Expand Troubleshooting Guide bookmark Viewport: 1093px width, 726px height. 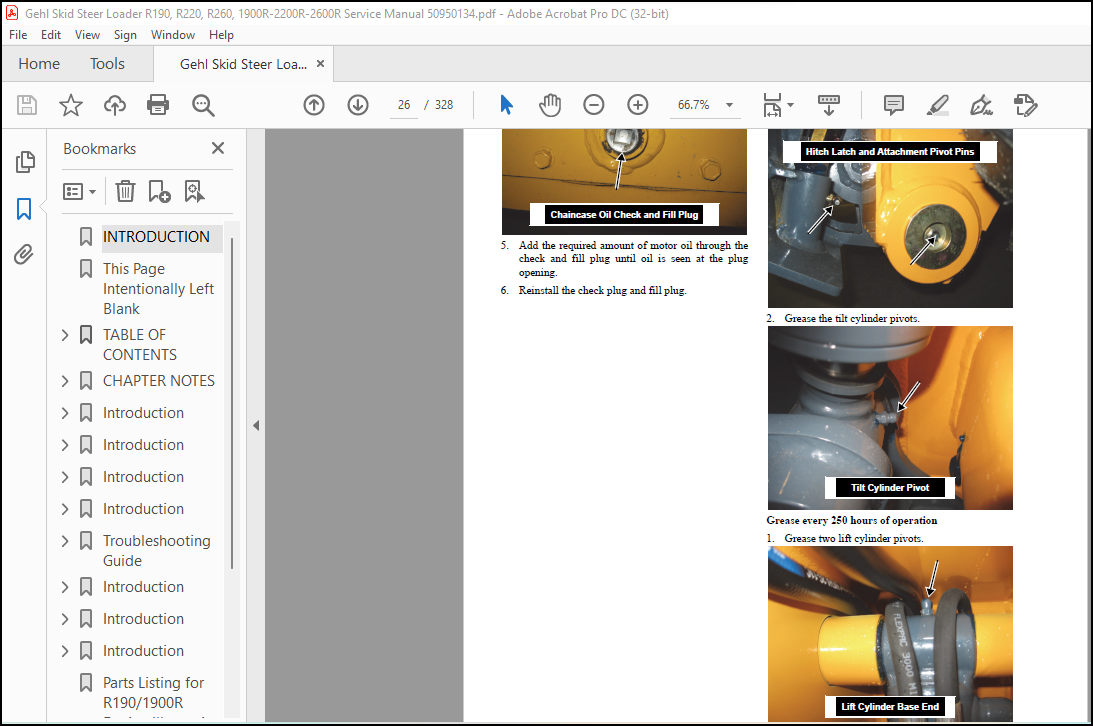pos(65,541)
